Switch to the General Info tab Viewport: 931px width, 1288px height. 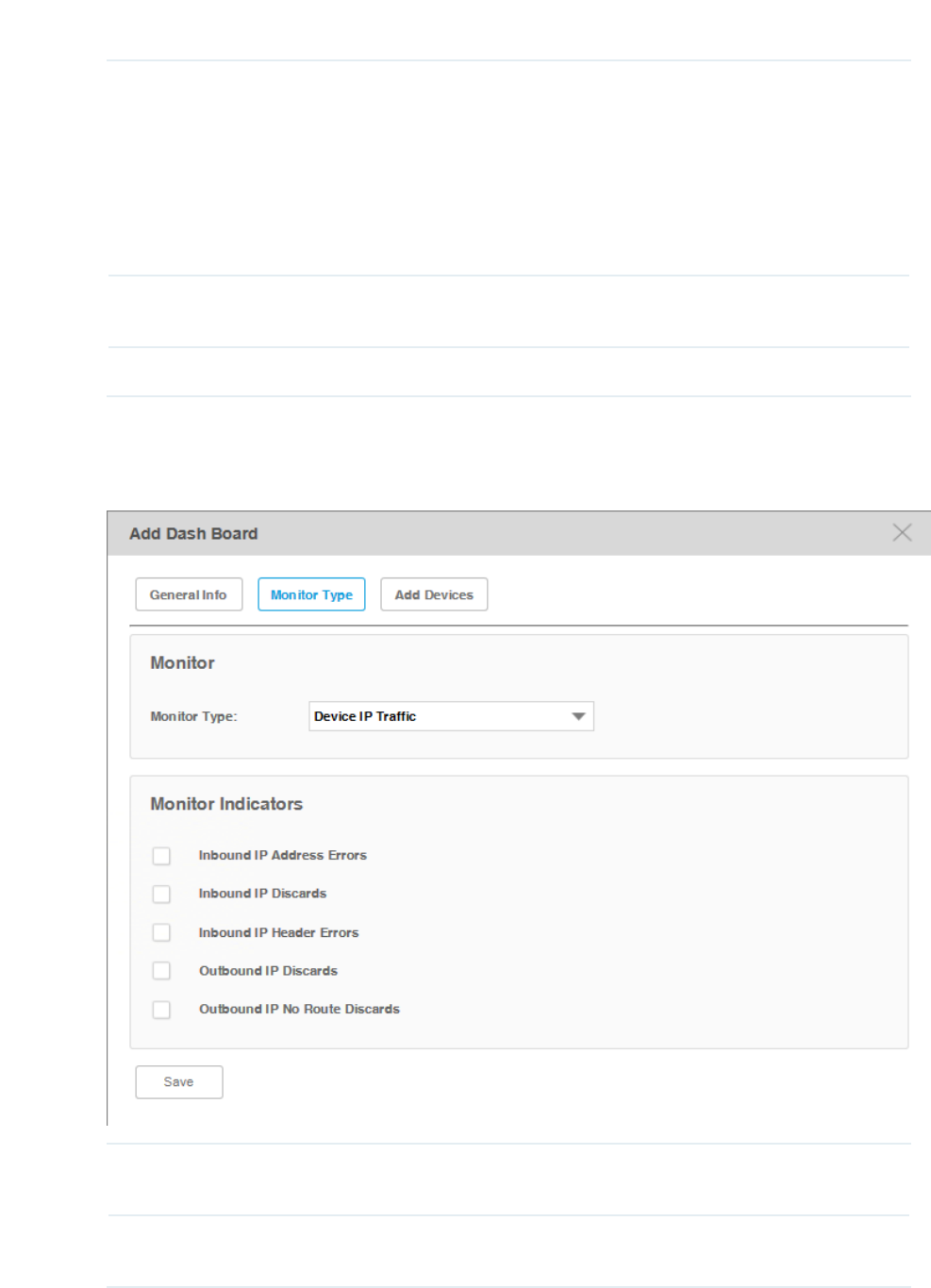point(189,594)
